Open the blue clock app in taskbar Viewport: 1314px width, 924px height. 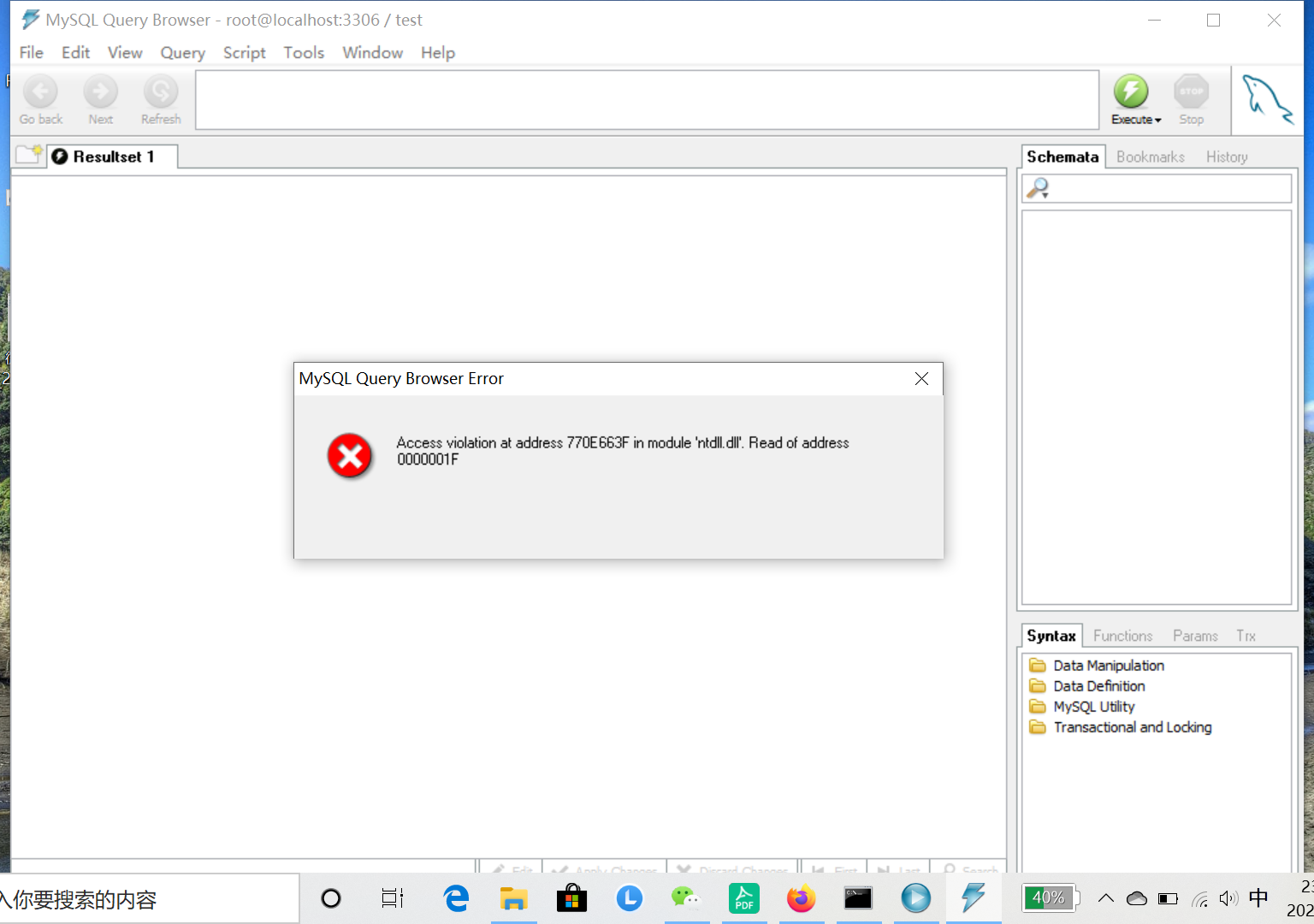[629, 898]
